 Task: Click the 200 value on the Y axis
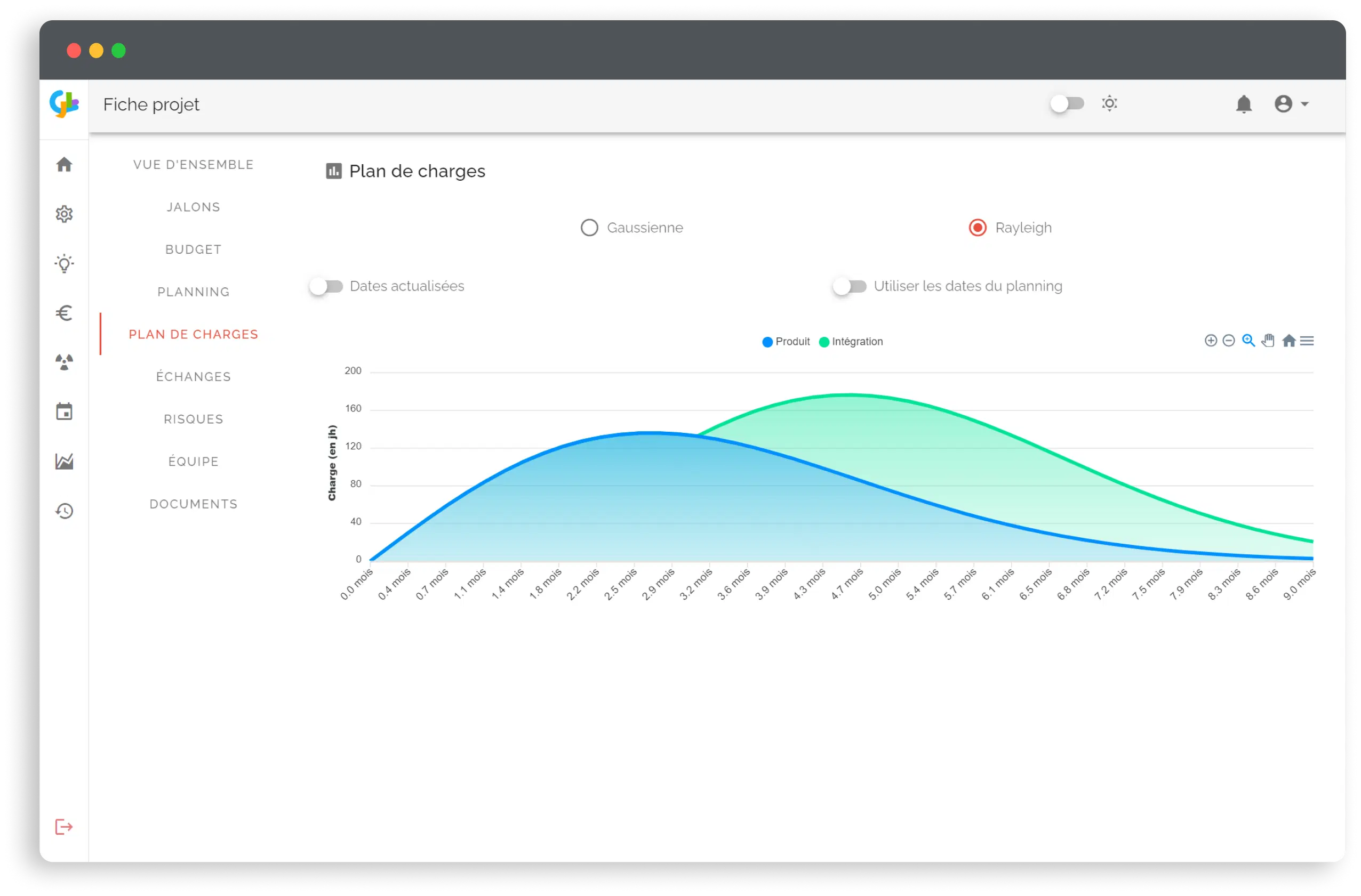pos(353,371)
